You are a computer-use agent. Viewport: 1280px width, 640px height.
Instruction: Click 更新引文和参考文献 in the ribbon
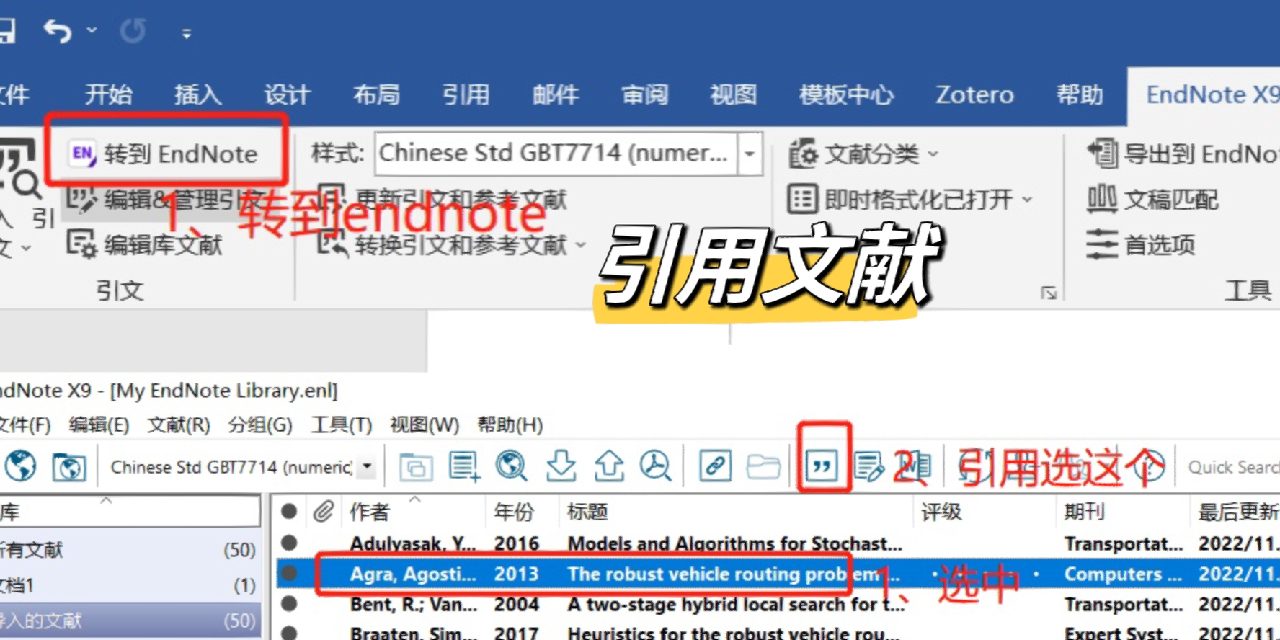pos(442,199)
